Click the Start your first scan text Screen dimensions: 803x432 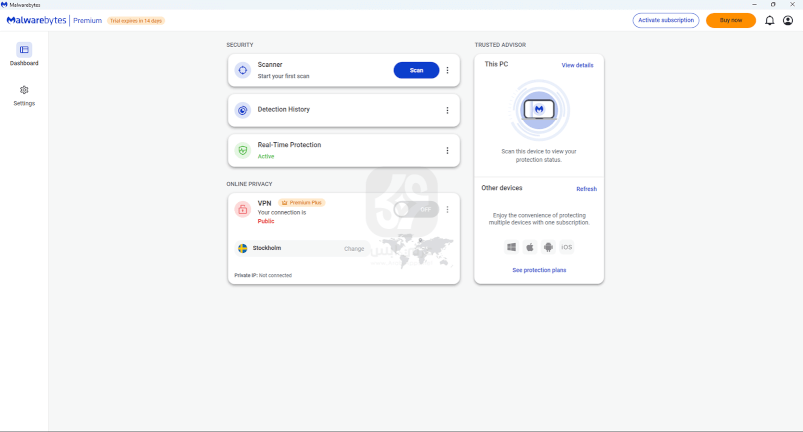click(283, 76)
